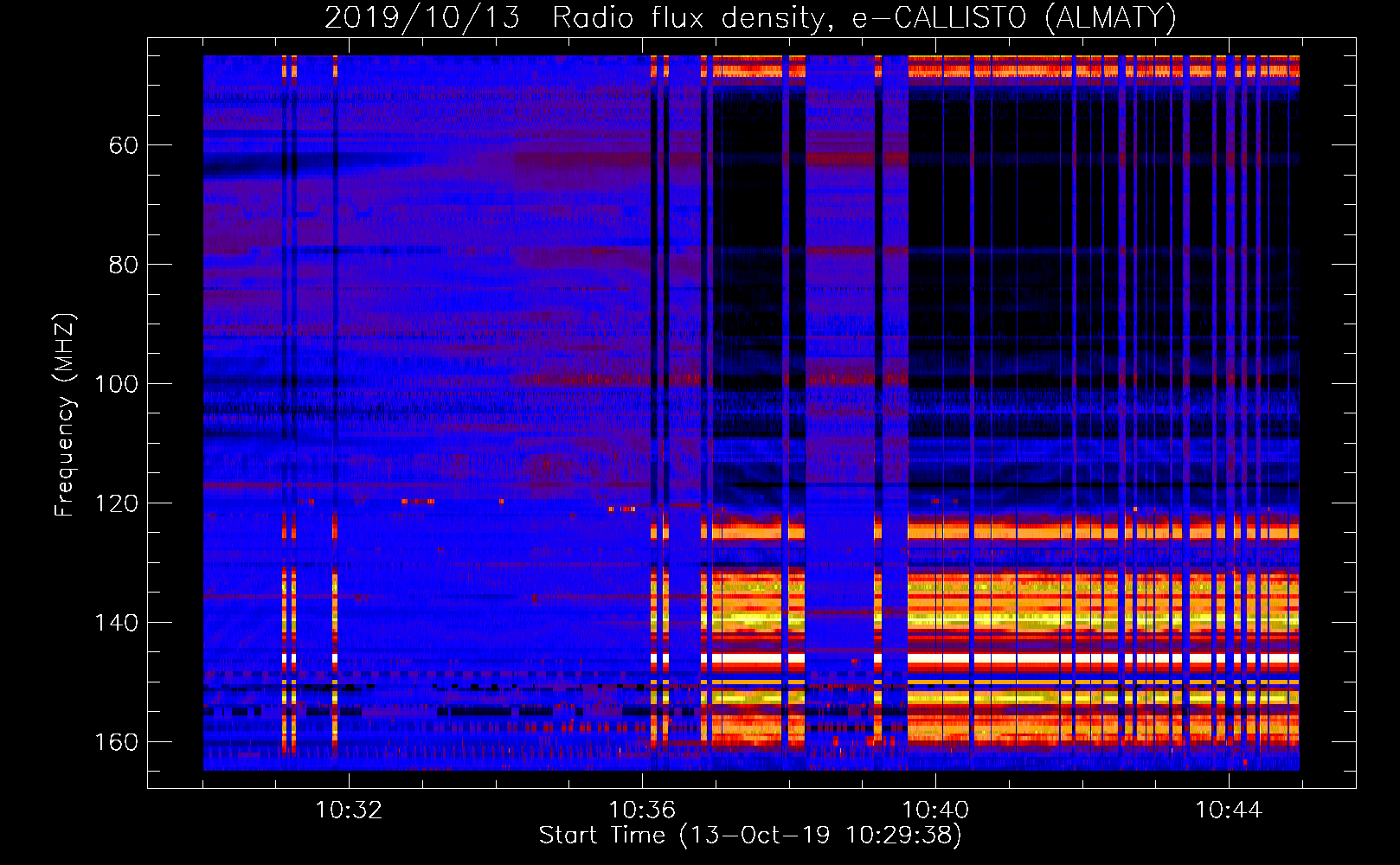
Task: Click the plot title "2019/10/13 Radio flux density, e-CALLISTO (ALMATY)"
Action: (750, 17)
